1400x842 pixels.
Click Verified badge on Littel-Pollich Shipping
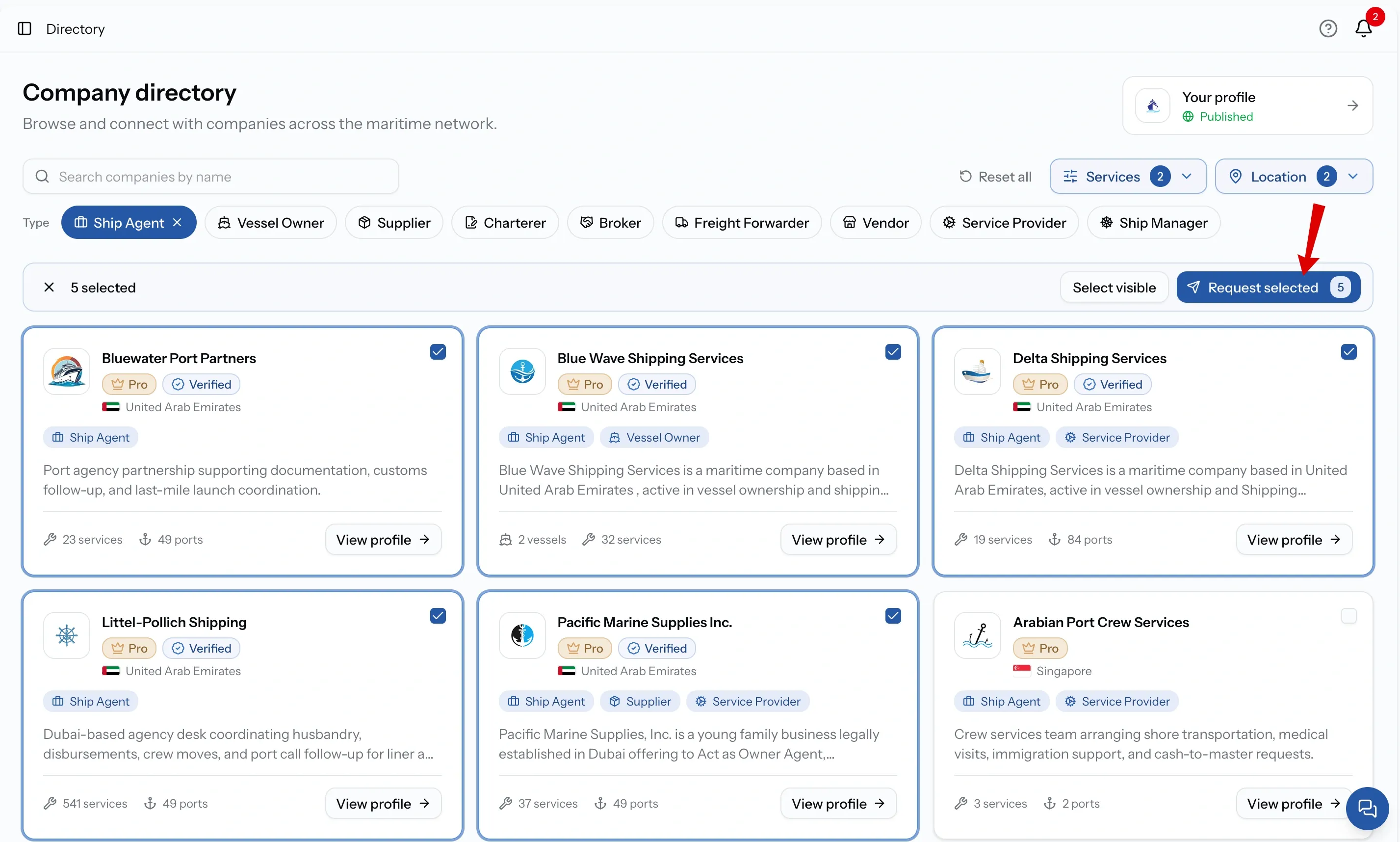click(202, 648)
